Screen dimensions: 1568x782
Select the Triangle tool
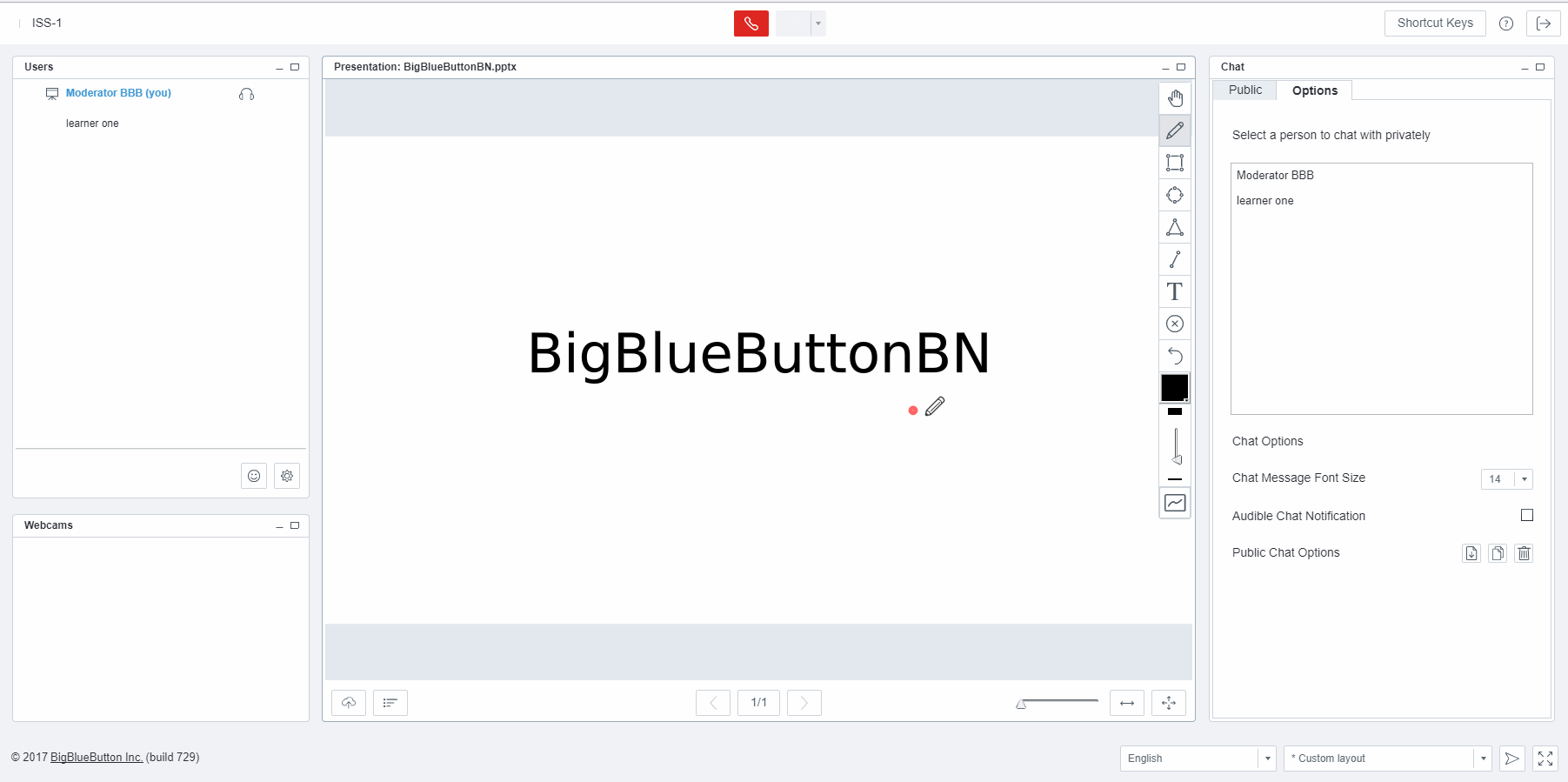click(x=1175, y=227)
